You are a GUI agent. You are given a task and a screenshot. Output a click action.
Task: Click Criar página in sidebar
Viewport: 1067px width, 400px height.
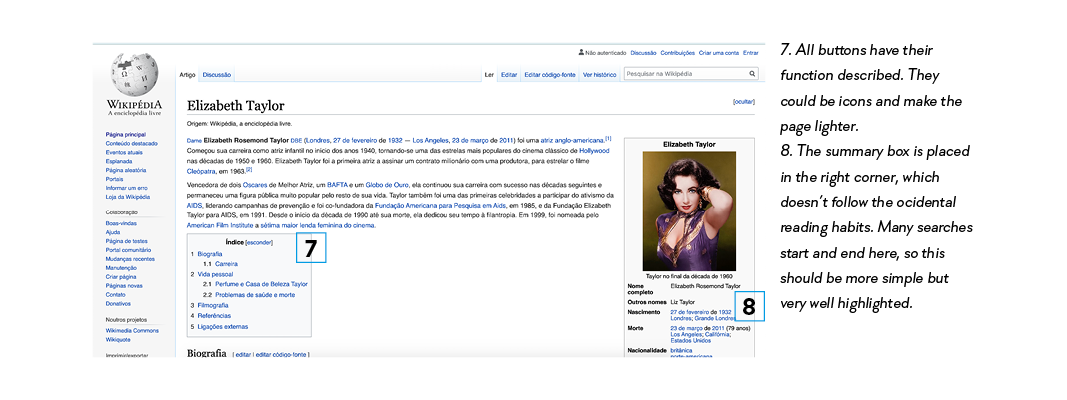pyautogui.click(x=121, y=277)
